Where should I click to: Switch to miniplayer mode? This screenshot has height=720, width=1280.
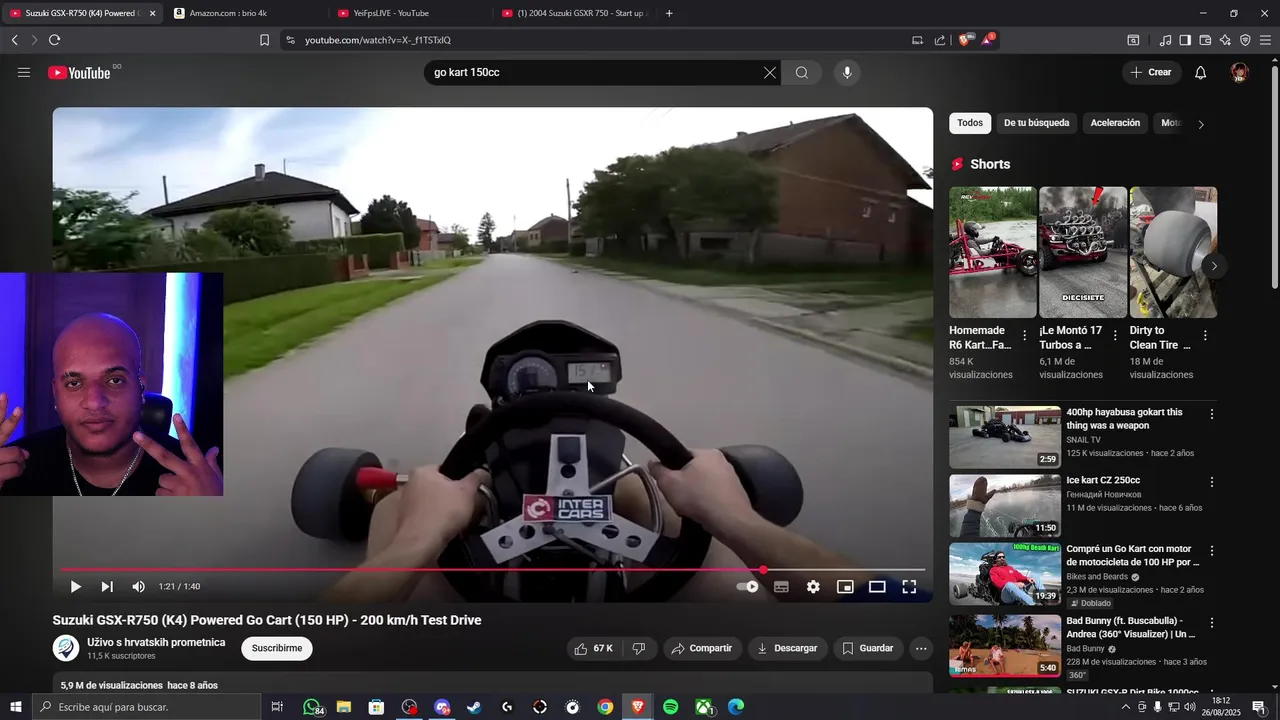(x=845, y=587)
